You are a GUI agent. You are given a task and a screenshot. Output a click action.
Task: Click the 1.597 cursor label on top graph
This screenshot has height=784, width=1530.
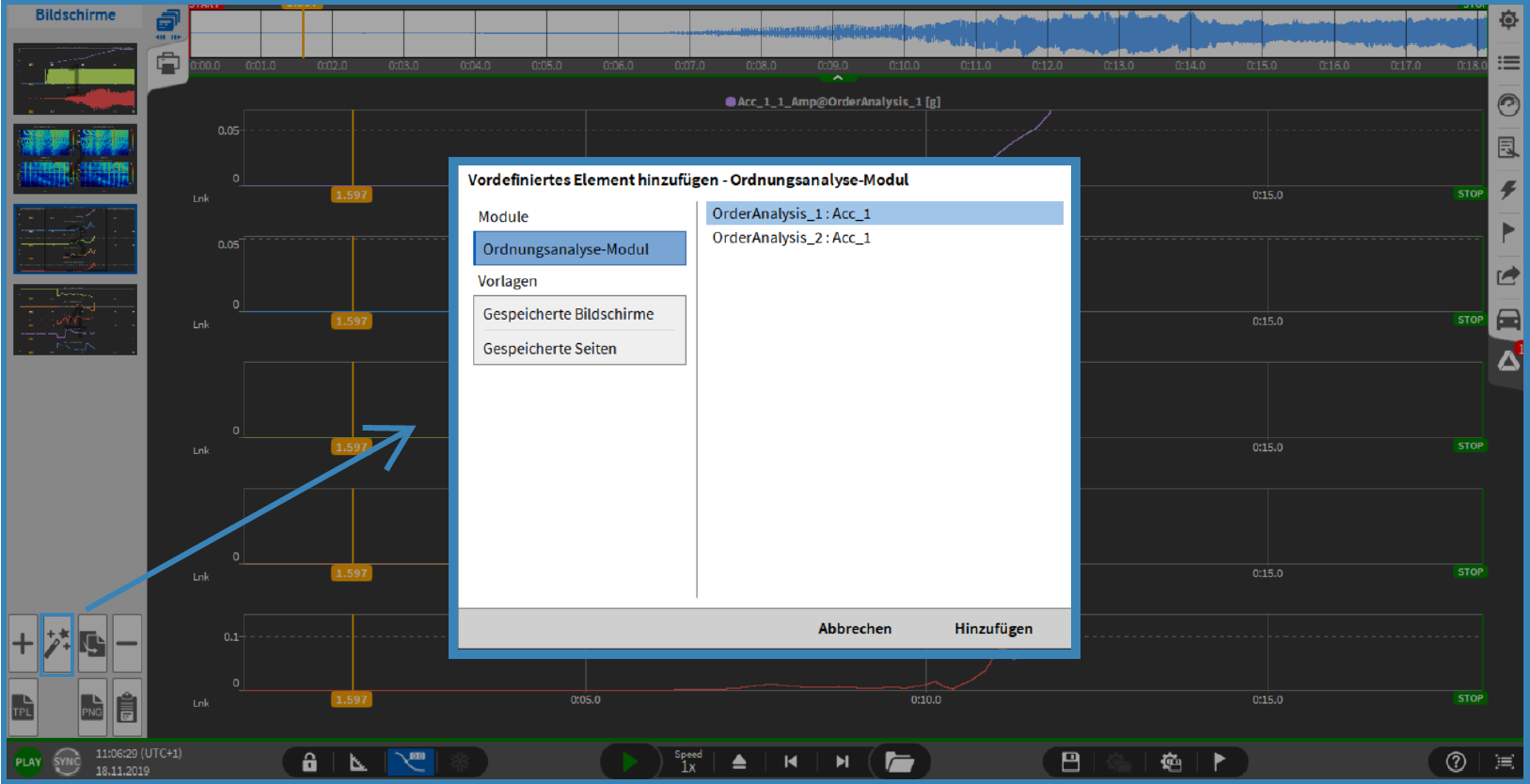point(352,195)
